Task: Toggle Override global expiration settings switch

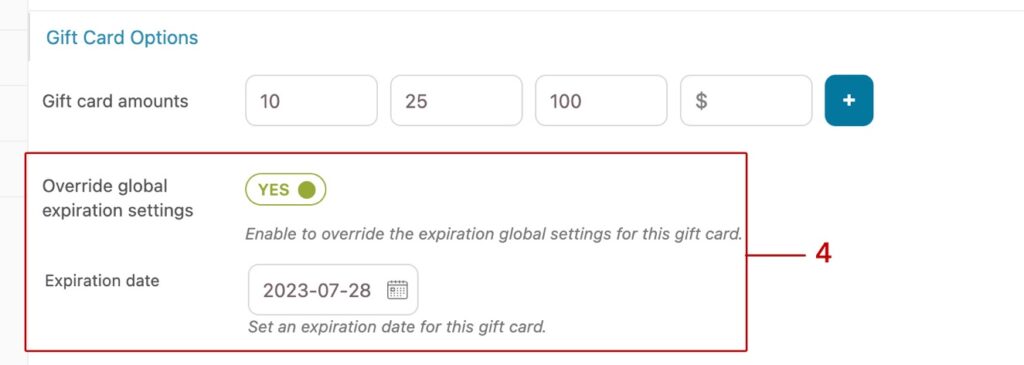Action: (x=285, y=189)
